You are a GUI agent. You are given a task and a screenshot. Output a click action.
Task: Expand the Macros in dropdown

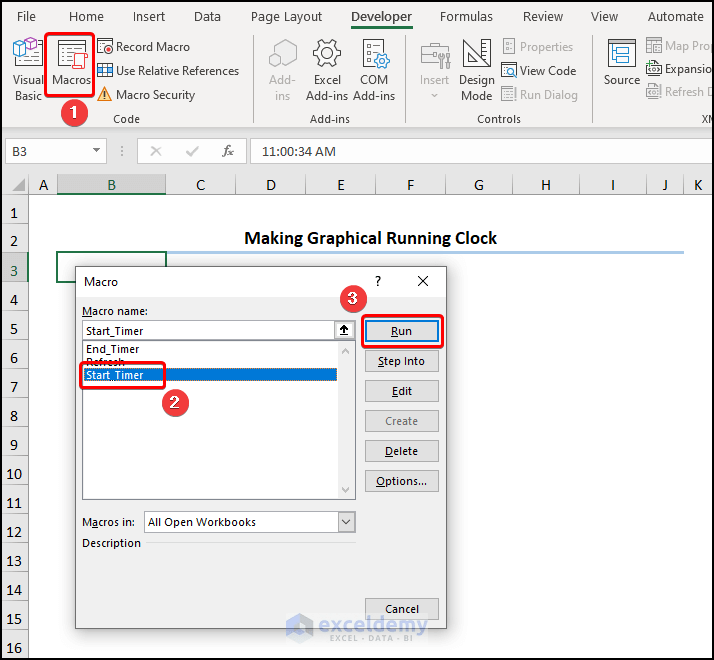tap(346, 522)
